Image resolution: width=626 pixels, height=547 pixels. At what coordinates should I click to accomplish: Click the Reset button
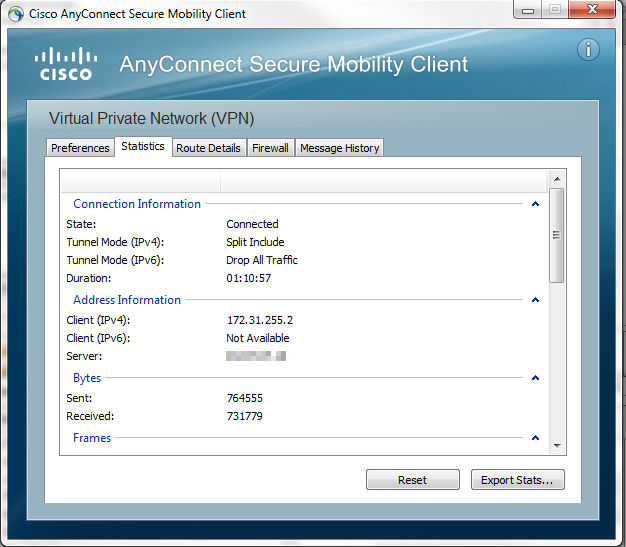coord(413,480)
